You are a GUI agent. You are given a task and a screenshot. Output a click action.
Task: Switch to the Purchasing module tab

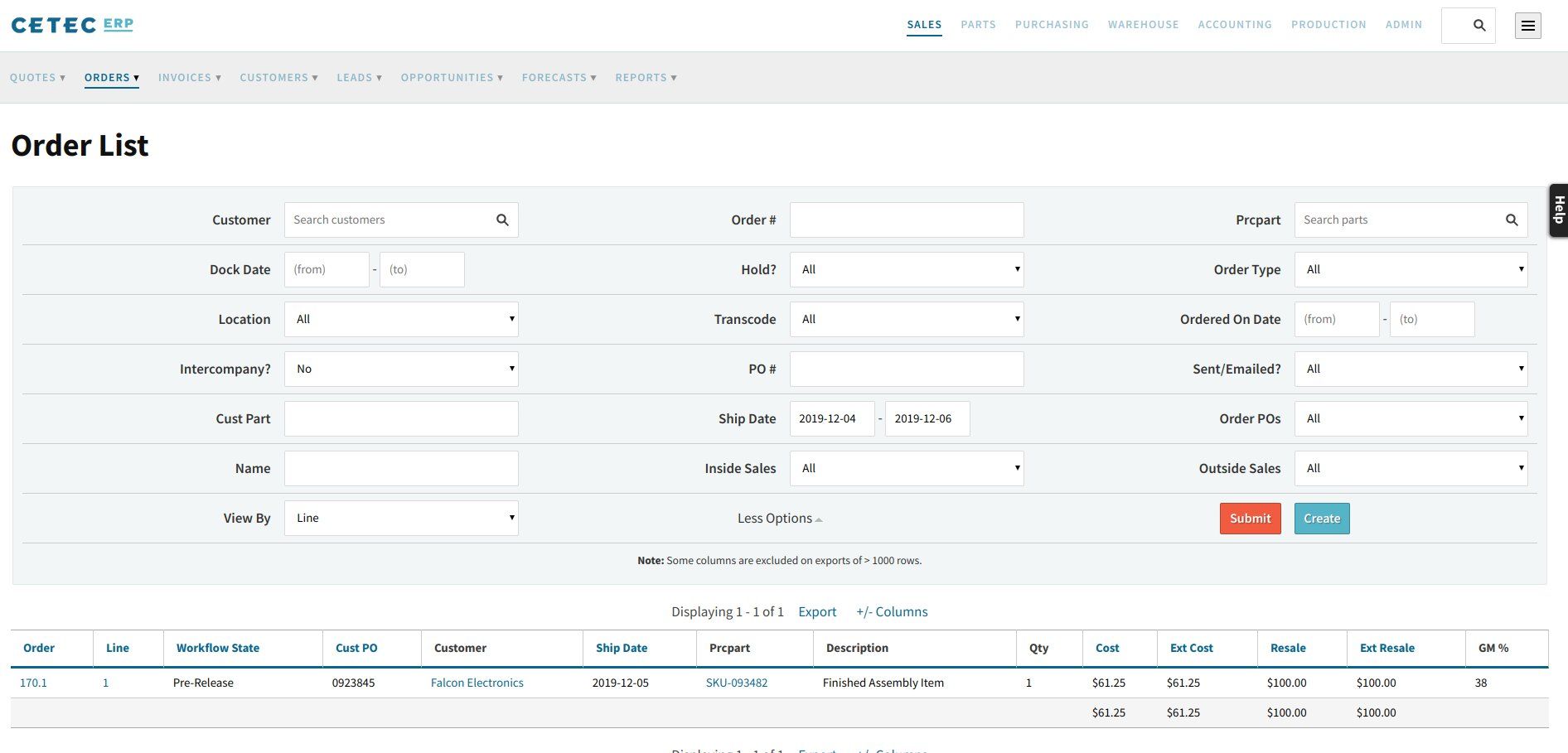1052,25
